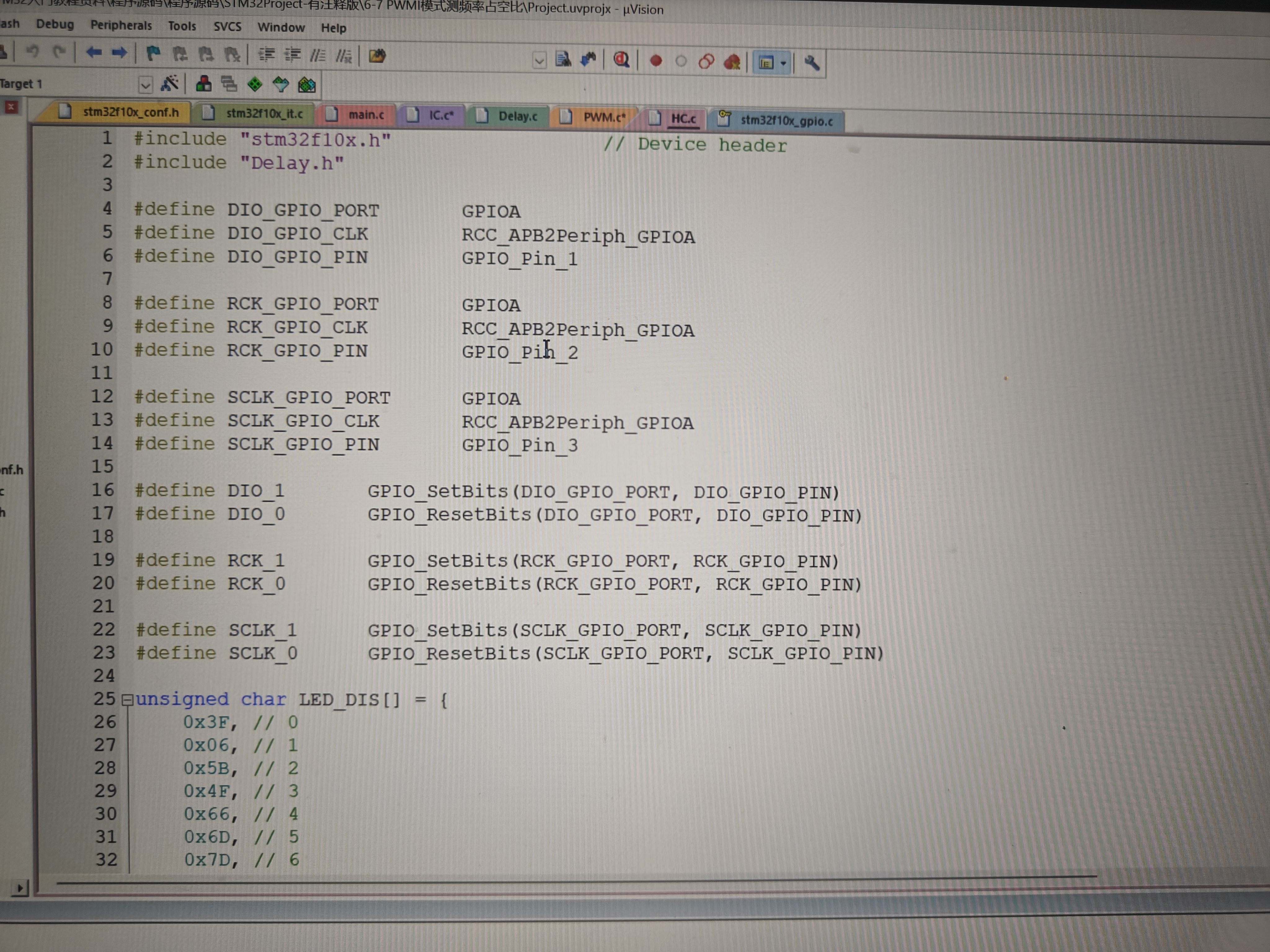
Task: Click Start/Stop Debug Session icon
Action: (621, 60)
